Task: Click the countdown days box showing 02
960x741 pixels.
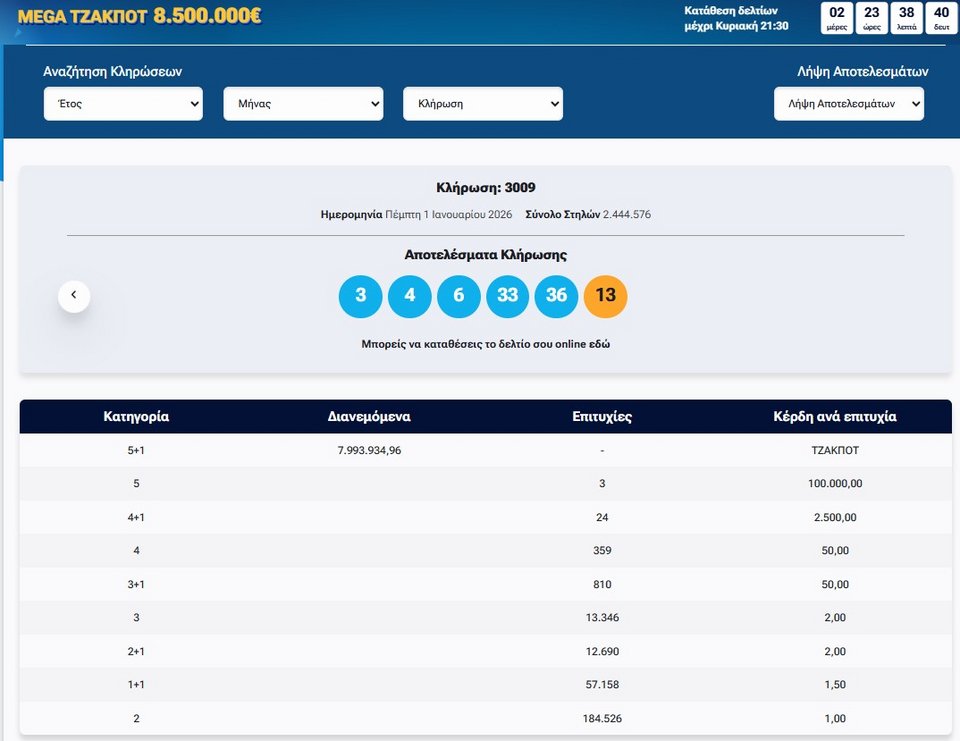Action: coord(837,18)
